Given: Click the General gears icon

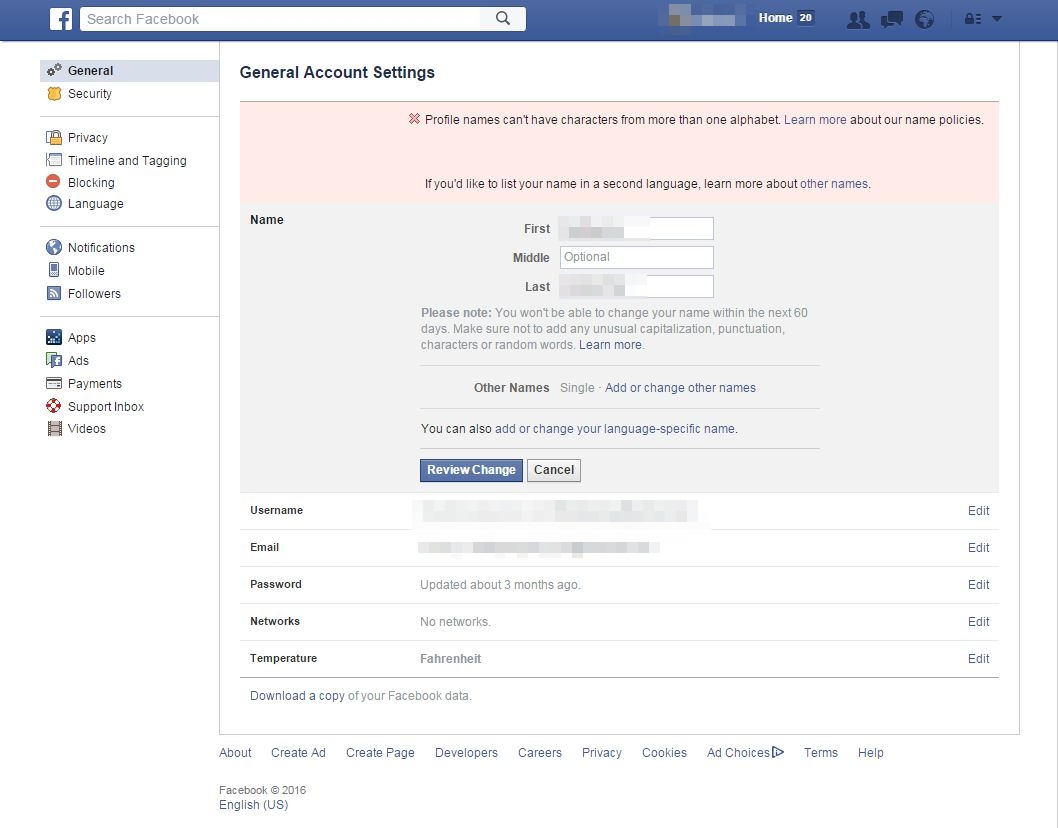Looking at the screenshot, I should 54,70.
